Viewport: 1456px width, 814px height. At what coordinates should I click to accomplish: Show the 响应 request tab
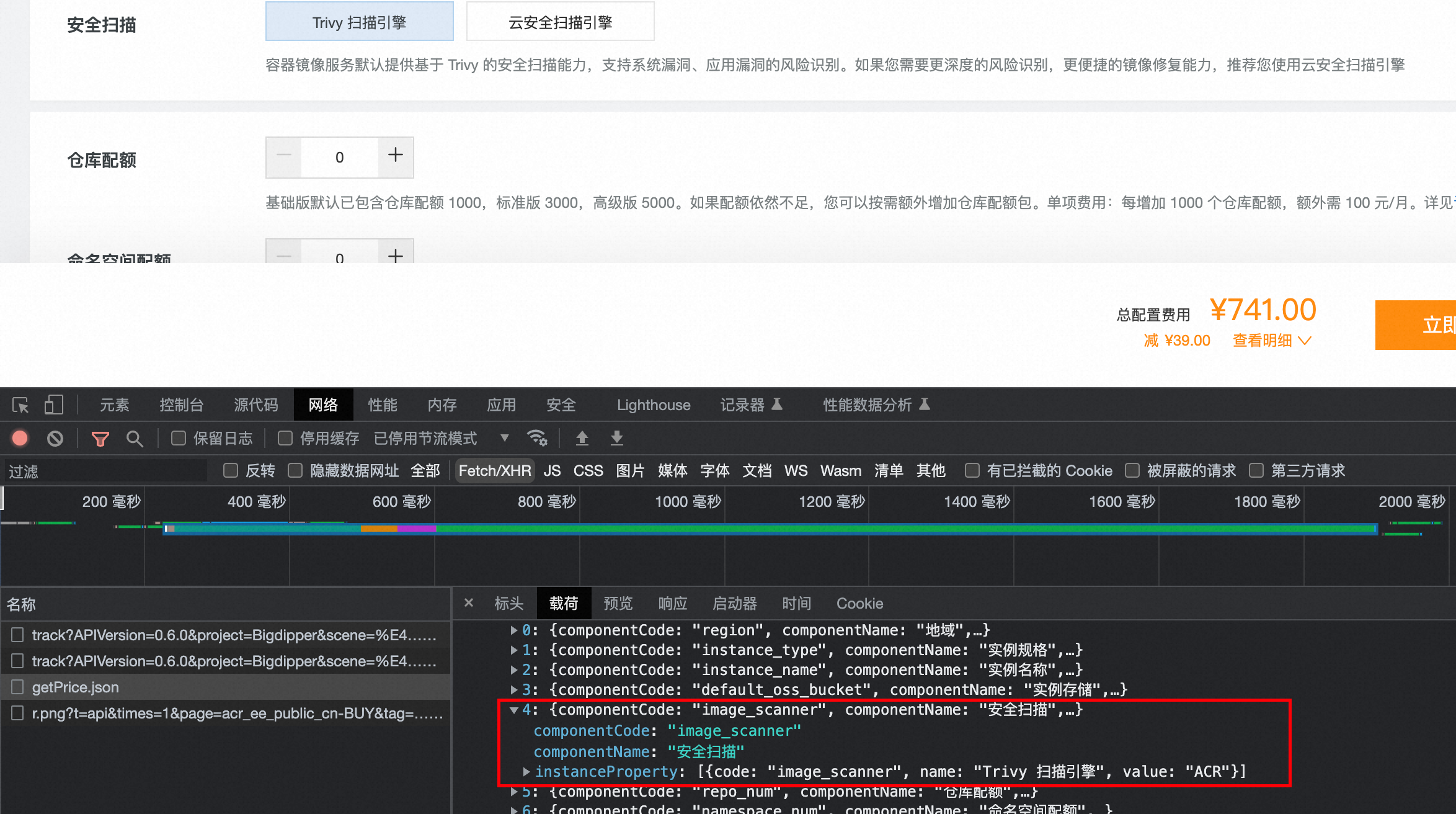pos(673,603)
